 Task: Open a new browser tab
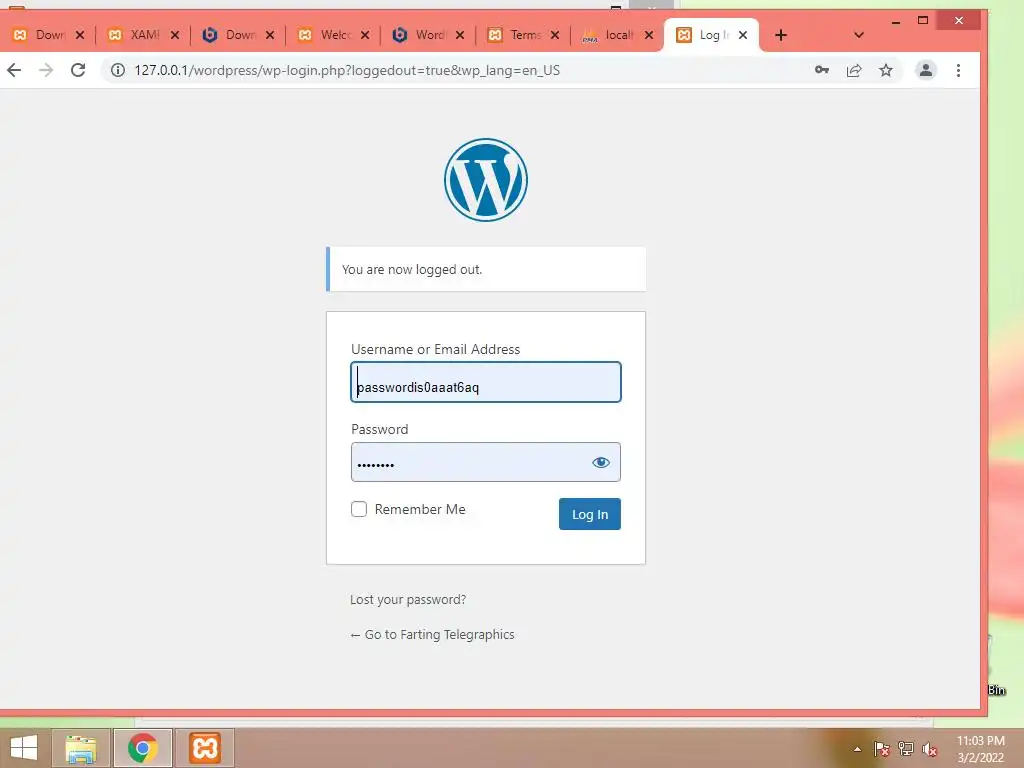780,35
